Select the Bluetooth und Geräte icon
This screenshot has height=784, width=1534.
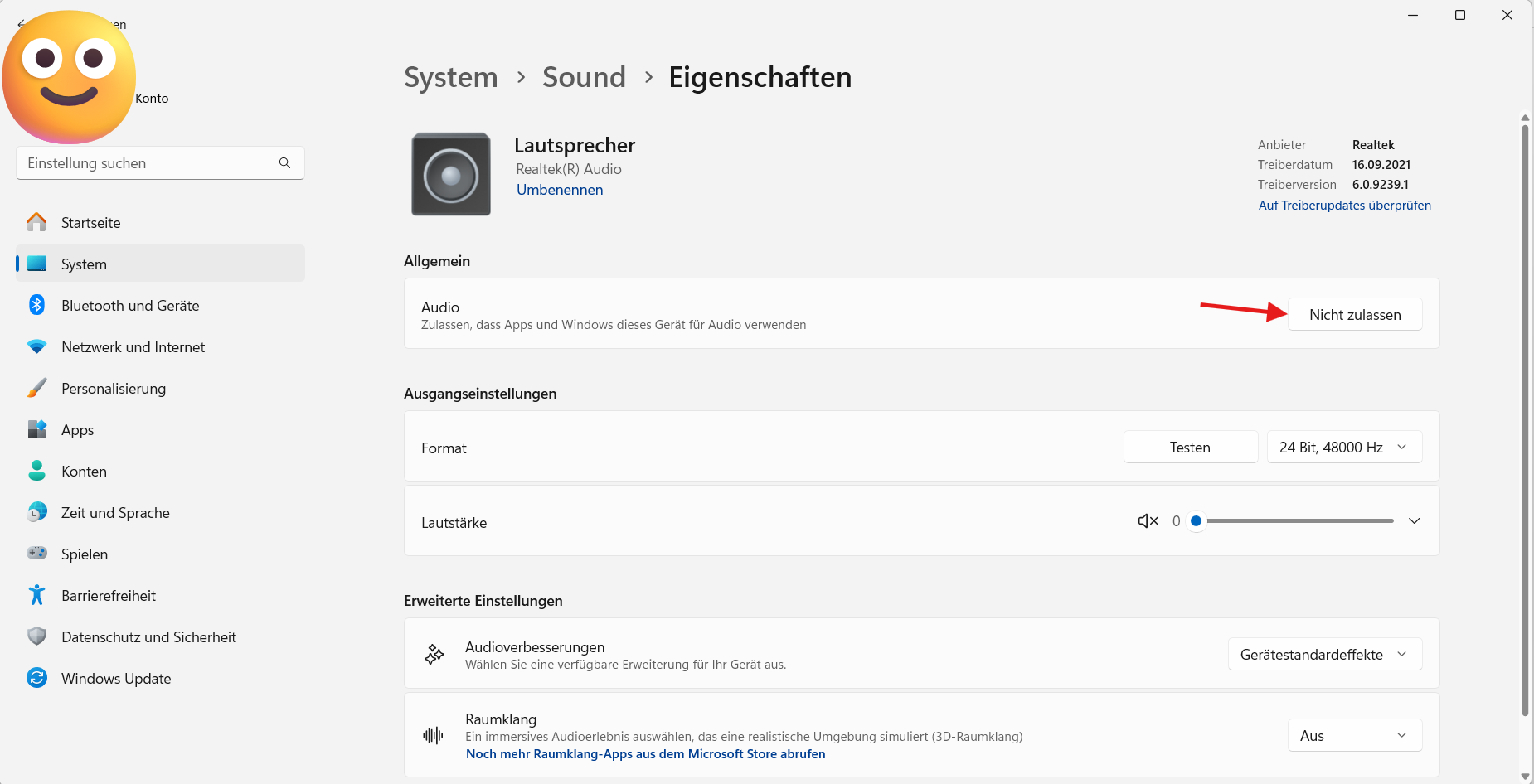point(36,305)
